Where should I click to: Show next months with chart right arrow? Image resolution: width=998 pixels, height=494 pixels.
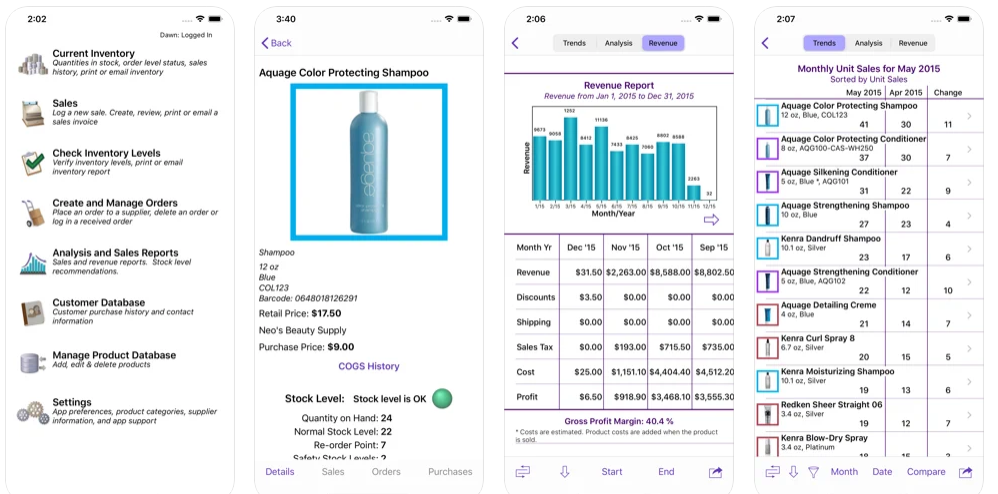pyautogui.click(x=711, y=219)
